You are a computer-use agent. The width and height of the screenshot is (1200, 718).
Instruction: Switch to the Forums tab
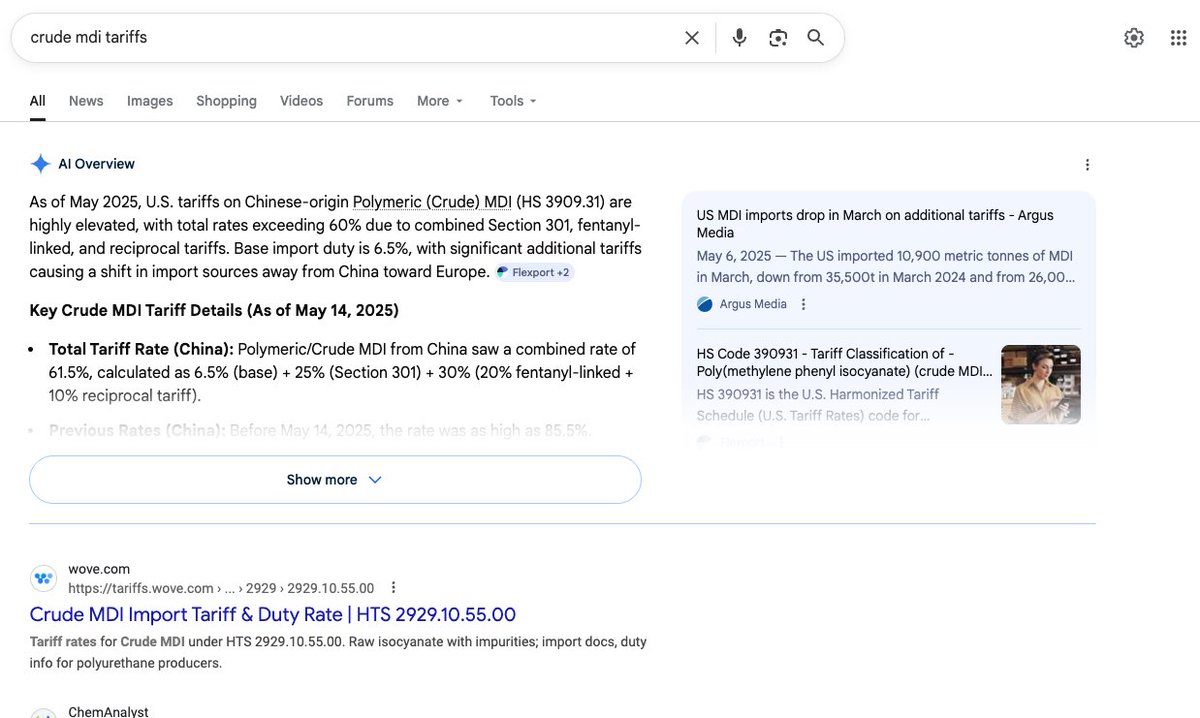(x=370, y=101)
